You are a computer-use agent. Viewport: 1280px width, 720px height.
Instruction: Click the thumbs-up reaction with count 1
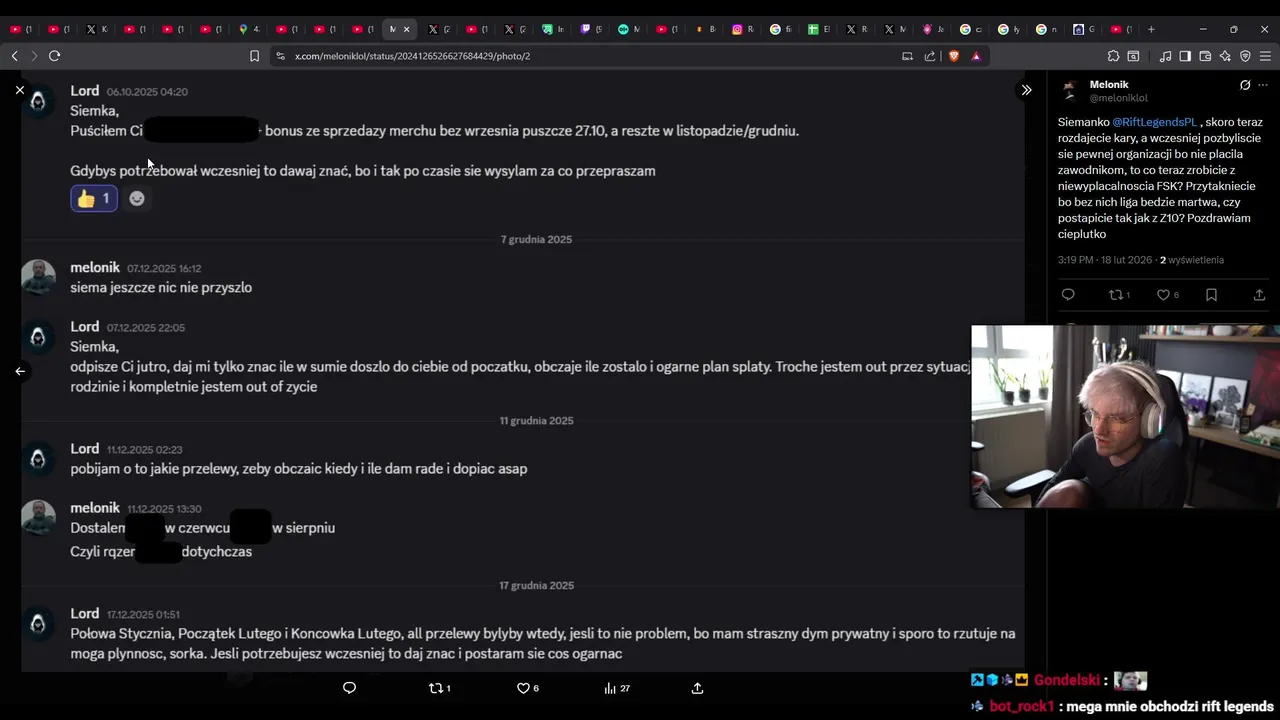pyautogui.click(x=94, y=198)
